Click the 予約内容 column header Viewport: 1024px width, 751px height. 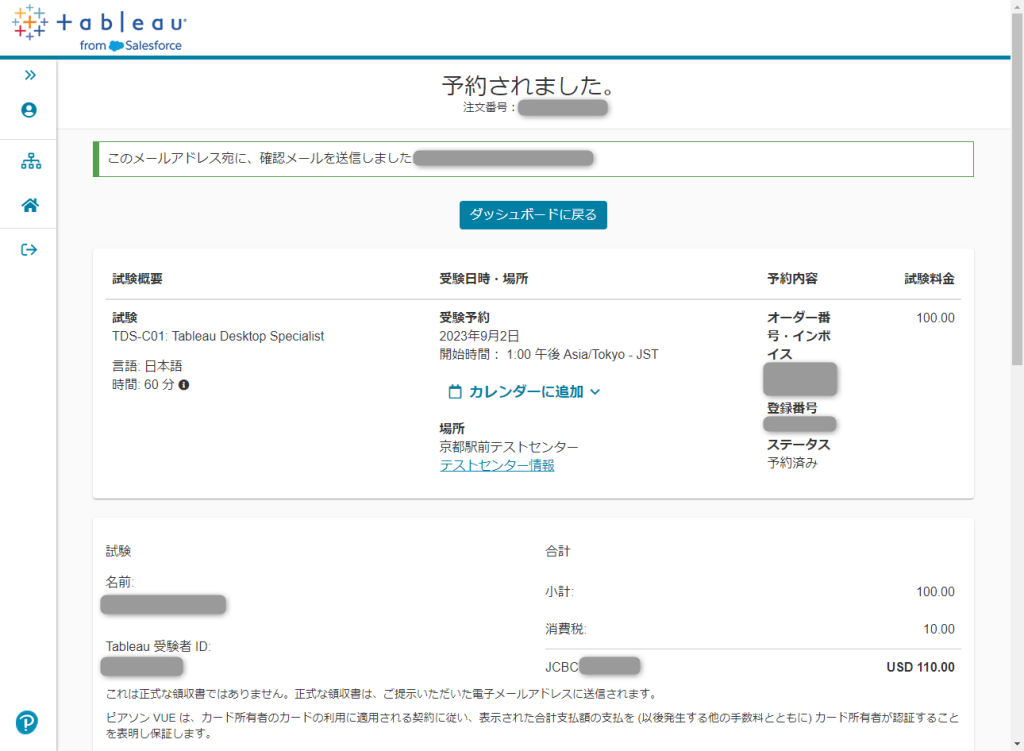coord(792,279)
